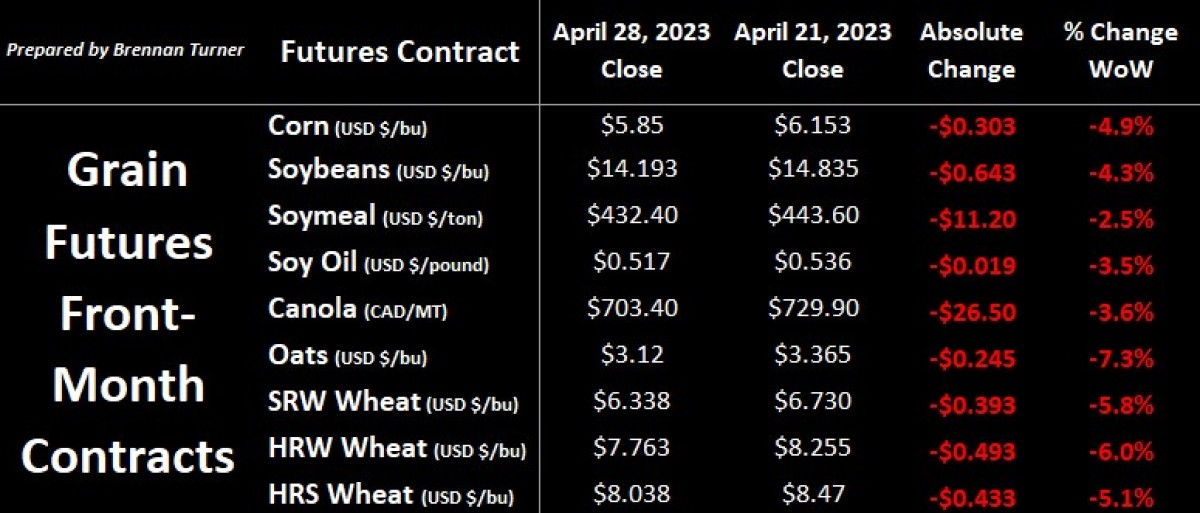The width and height of the screenshot is (1200, 513).
Task: Click the April 21, 2023 Close header
Action: click(813, 50)
